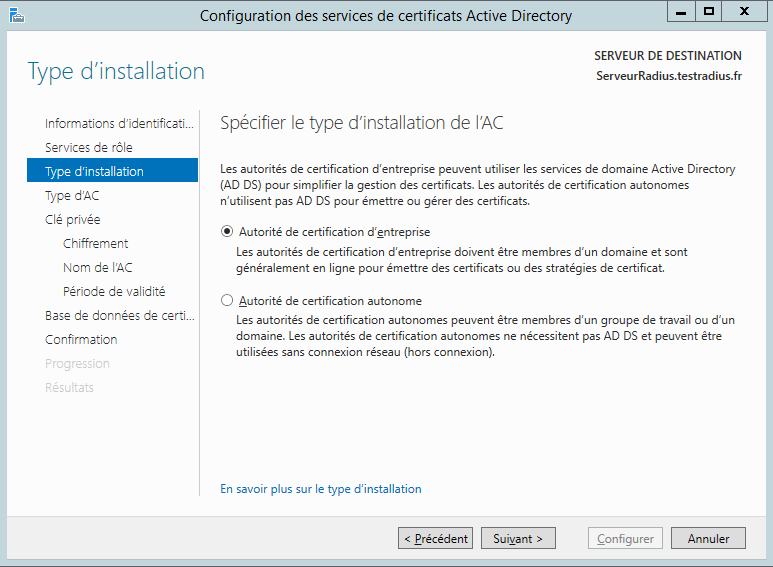The height and width of the screenshot is (567, 773).
Task: Go to Services de rôle step
Action: coord(89,148)
